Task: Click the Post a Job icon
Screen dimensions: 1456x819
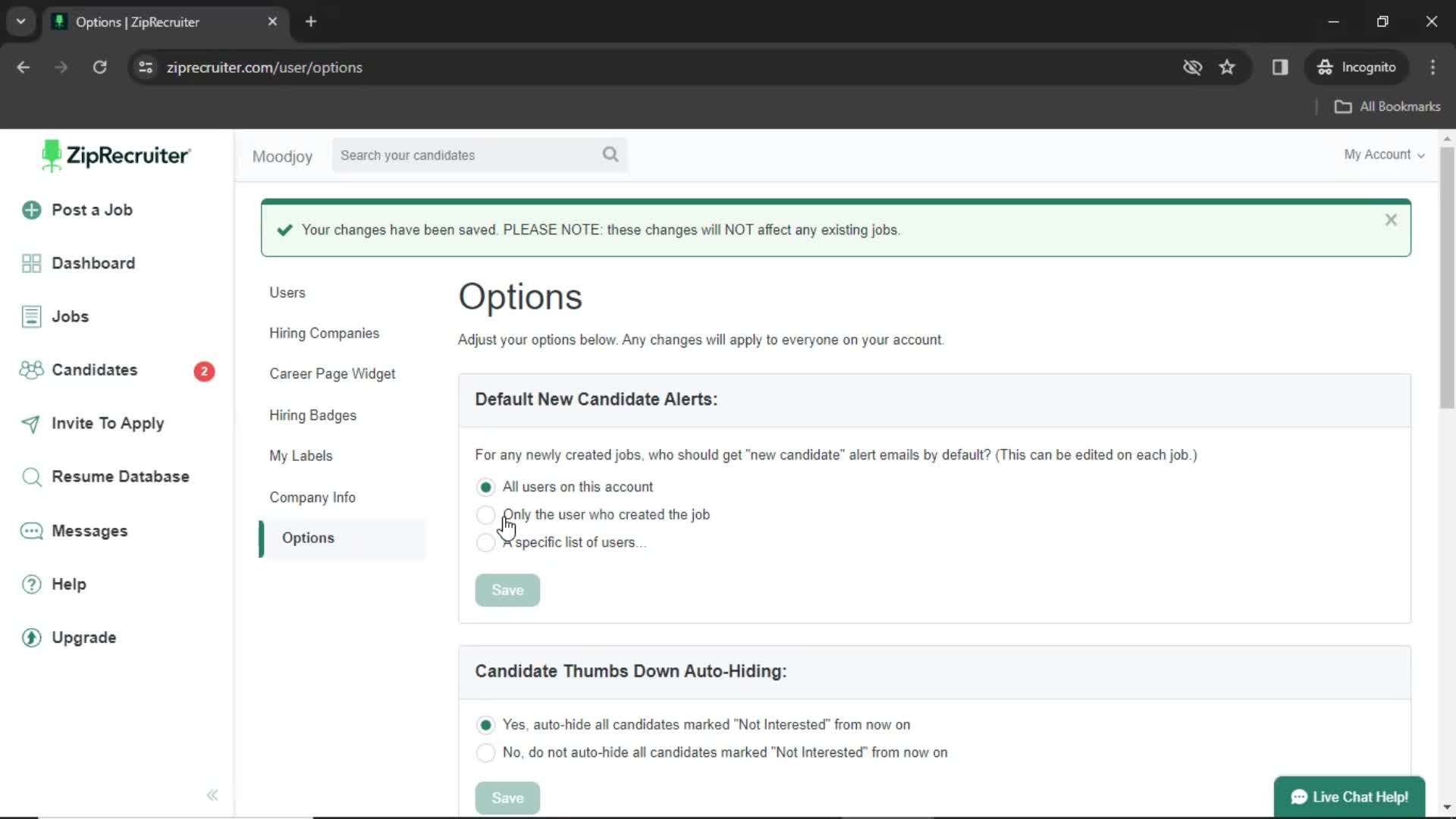Action: [30, 210]
